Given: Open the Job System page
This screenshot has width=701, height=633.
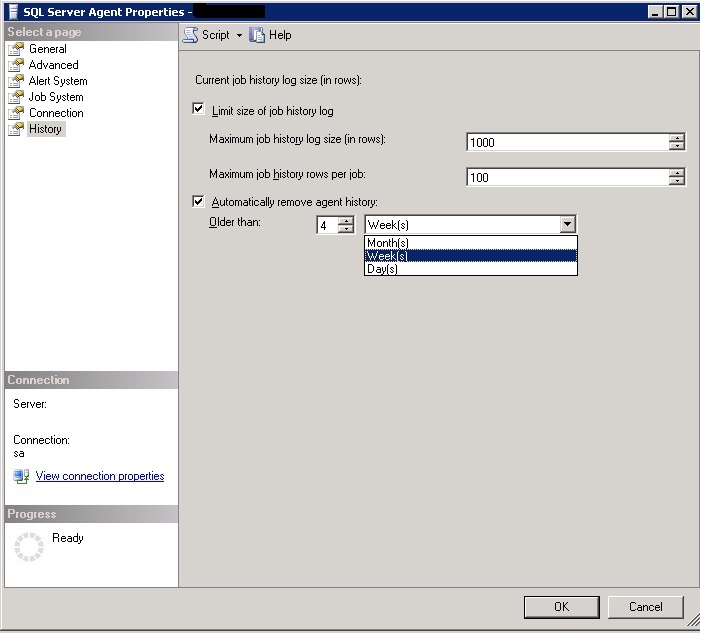Looking at the screenshot, I should [56, 97].
